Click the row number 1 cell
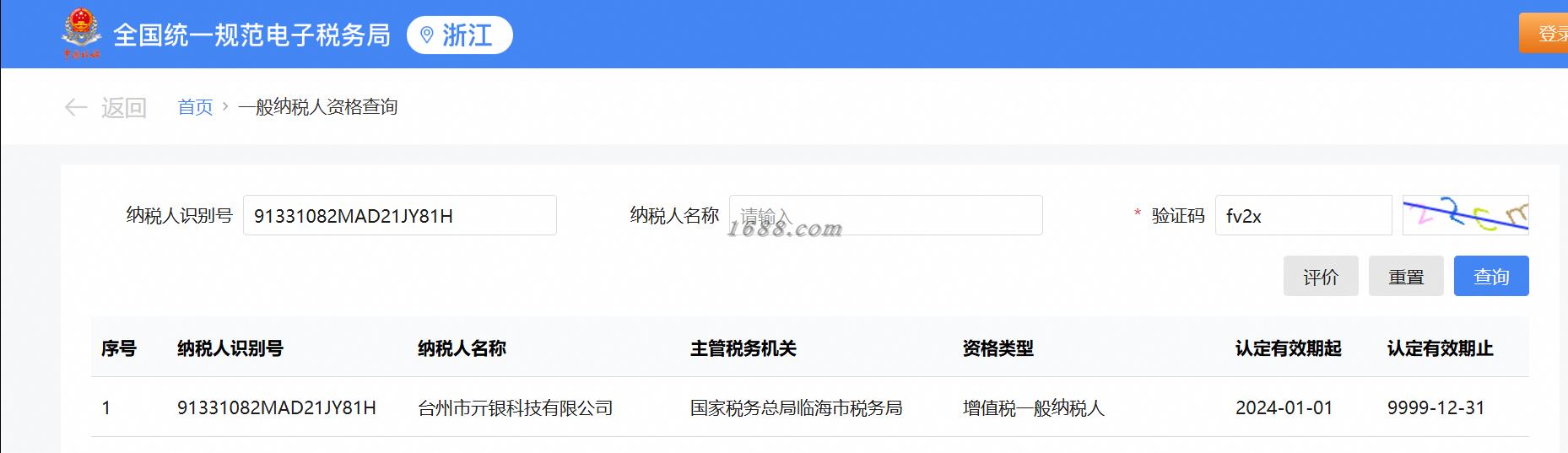Image resolution: width=1568 pixels, height=453 pixels. [106, 407]
